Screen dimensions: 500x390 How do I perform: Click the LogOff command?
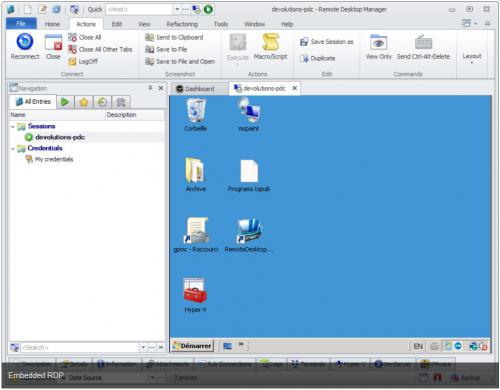pos(83,61)
